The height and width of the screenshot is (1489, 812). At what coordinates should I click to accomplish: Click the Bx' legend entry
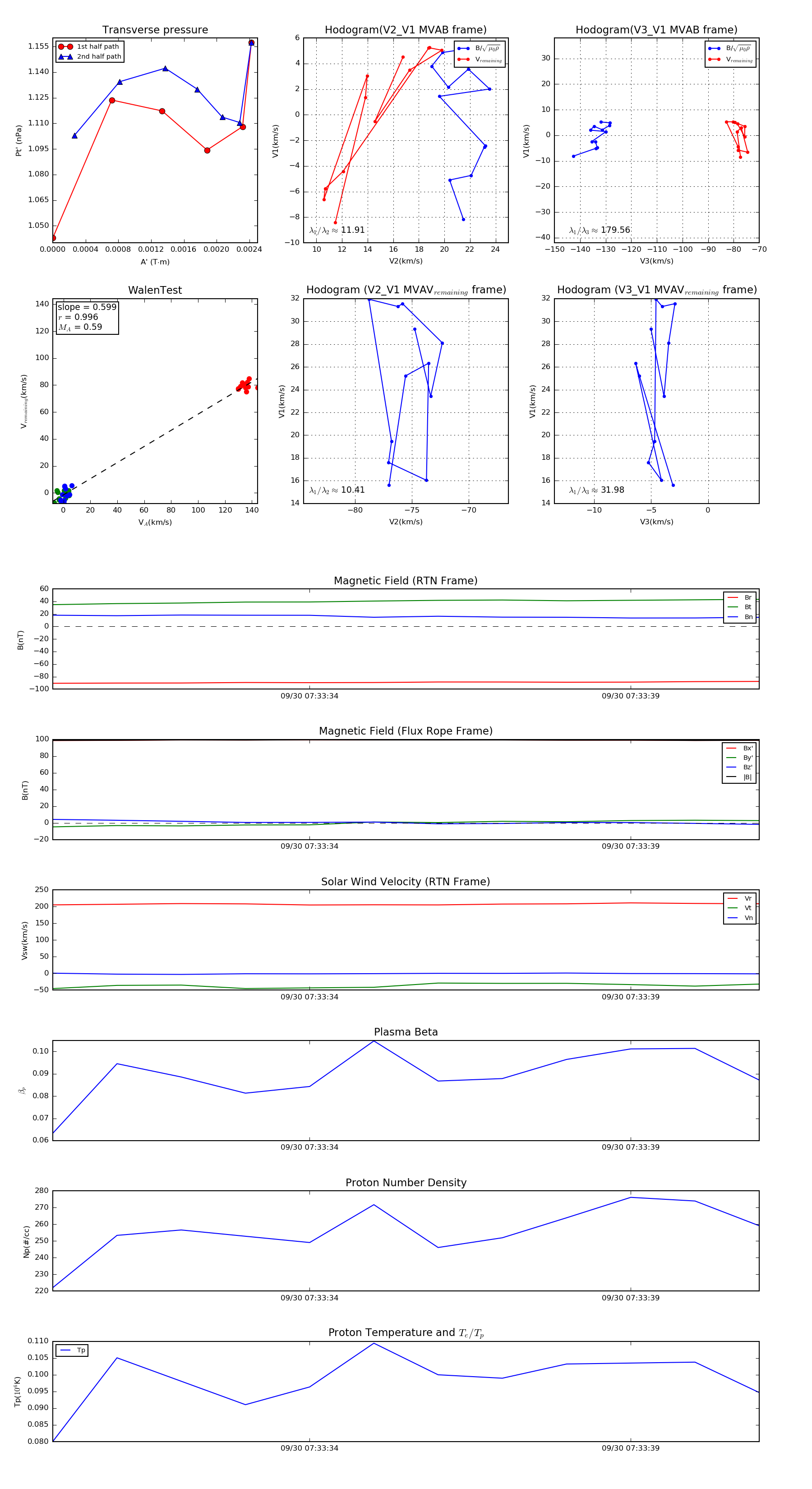[x=739, y=748]
